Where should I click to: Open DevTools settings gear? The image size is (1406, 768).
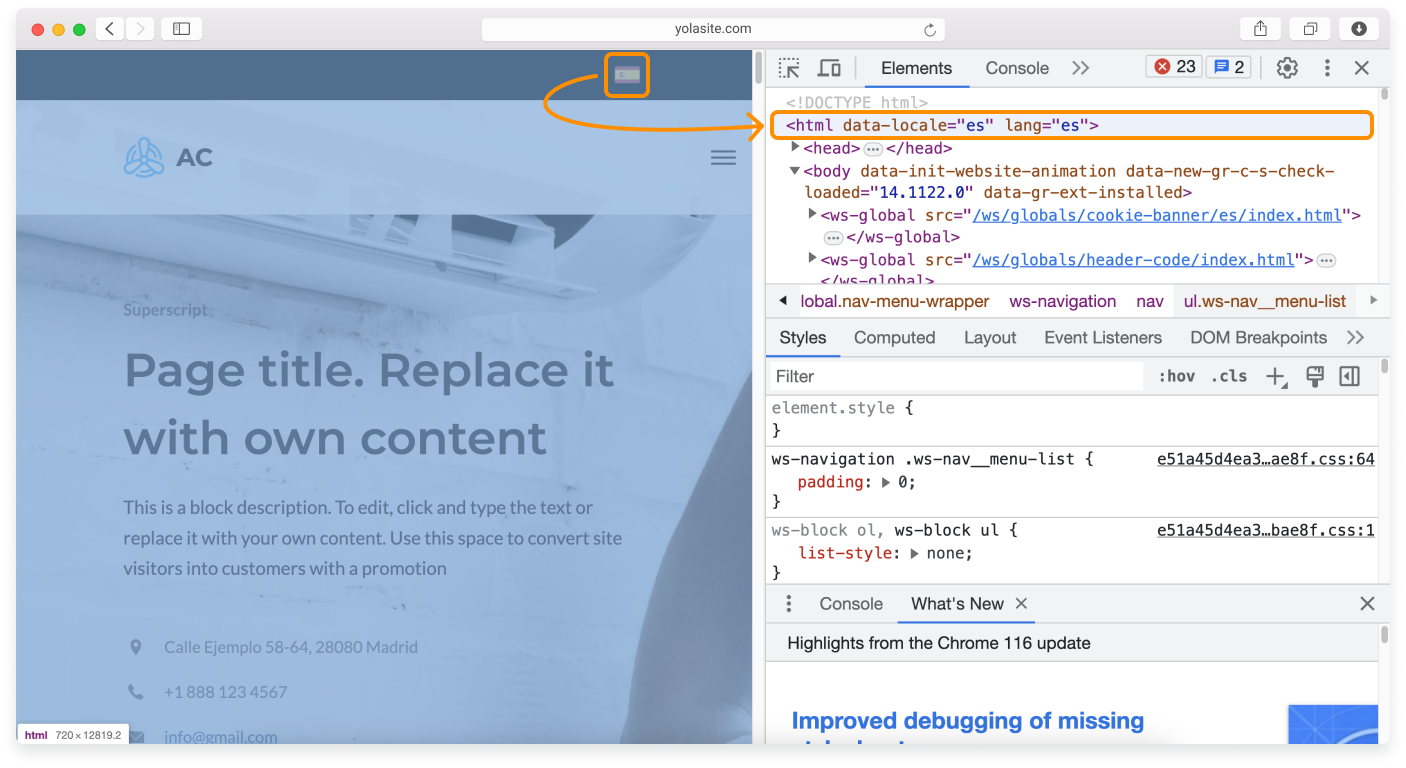click(1287, 68)
